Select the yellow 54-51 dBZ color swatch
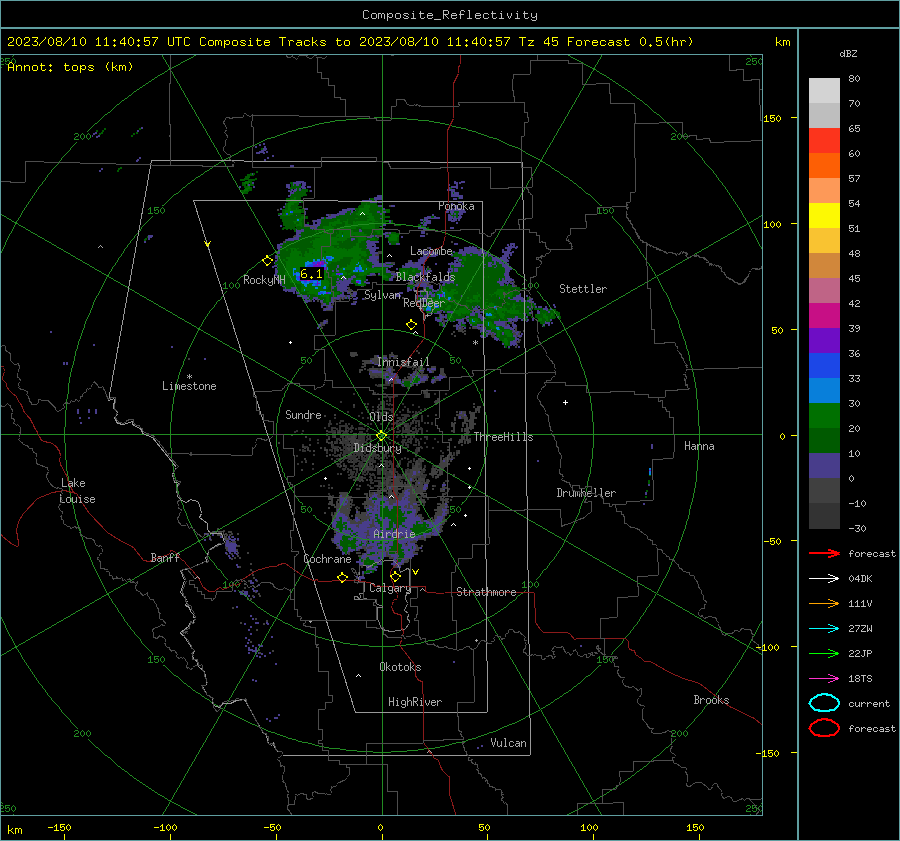 824,216
